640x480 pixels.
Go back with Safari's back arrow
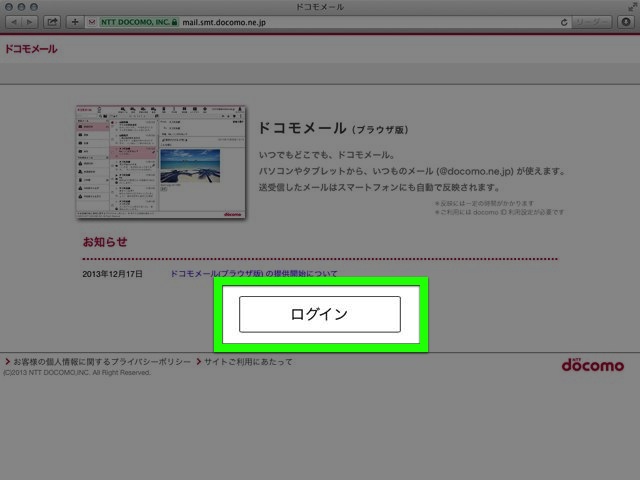pos(13,22)
